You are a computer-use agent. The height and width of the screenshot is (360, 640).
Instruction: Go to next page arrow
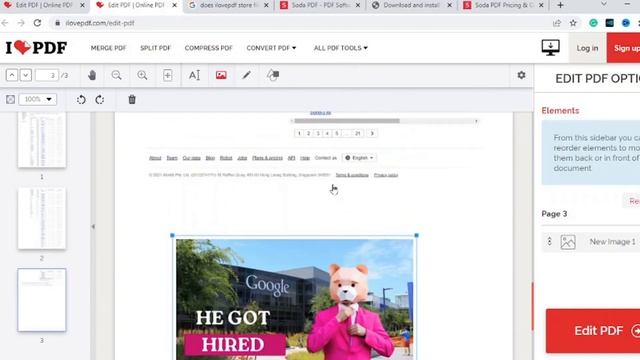[x=26, y=75]
